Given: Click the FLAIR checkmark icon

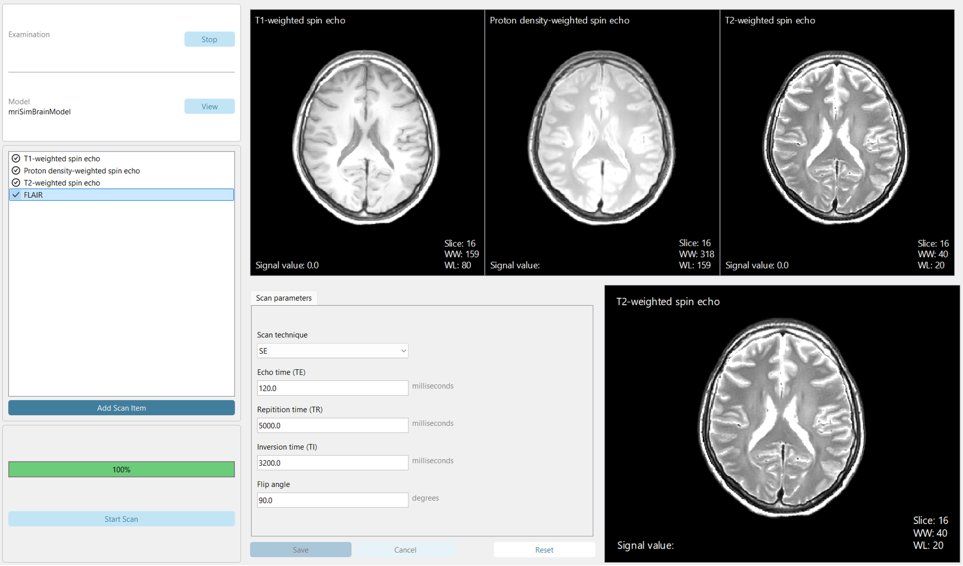Looking at the screenshot, I should [x=16, y=195].
